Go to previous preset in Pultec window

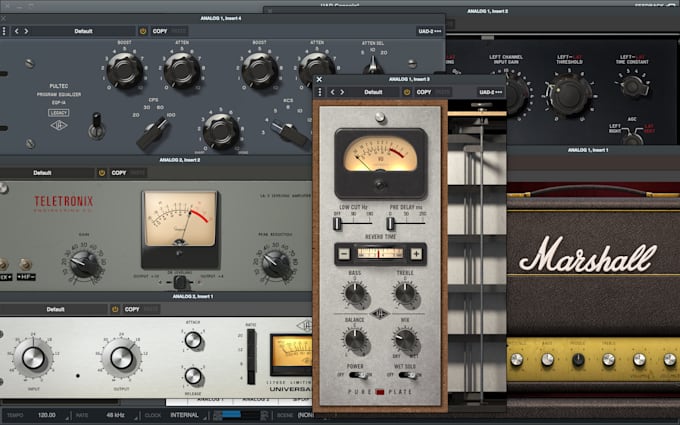point(16,31)
